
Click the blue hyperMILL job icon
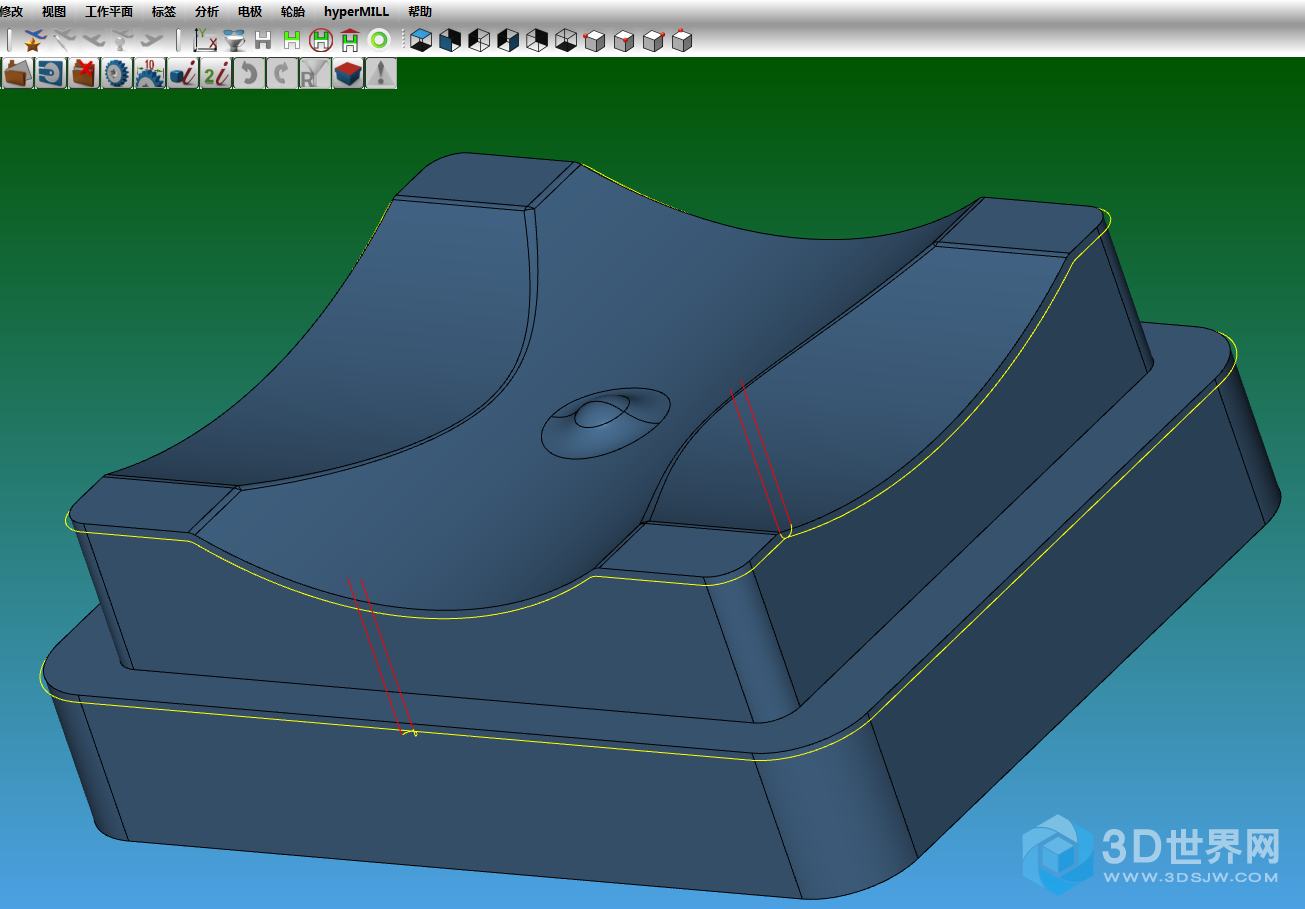click(51, 73)
